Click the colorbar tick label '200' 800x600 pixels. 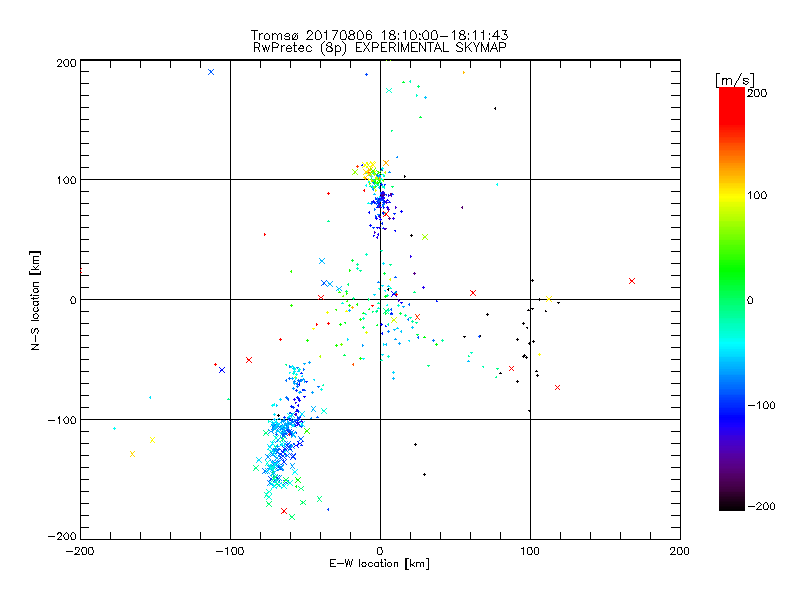757,93
